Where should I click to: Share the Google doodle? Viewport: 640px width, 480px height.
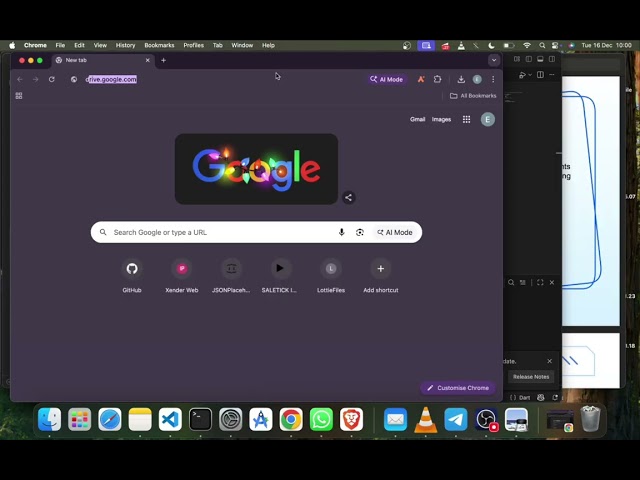pyautogui.click(x=348, y=198)
